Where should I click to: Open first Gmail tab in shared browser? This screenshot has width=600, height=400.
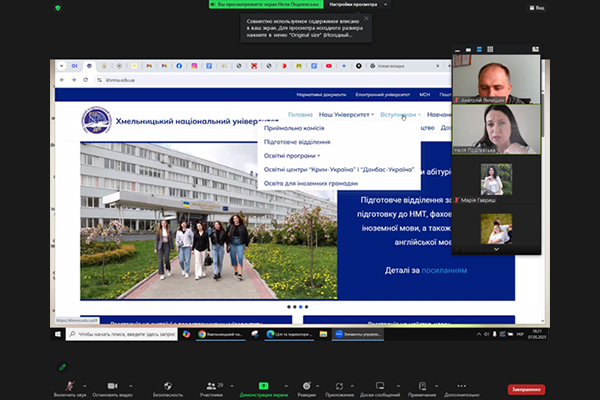[x=149, y=66]
